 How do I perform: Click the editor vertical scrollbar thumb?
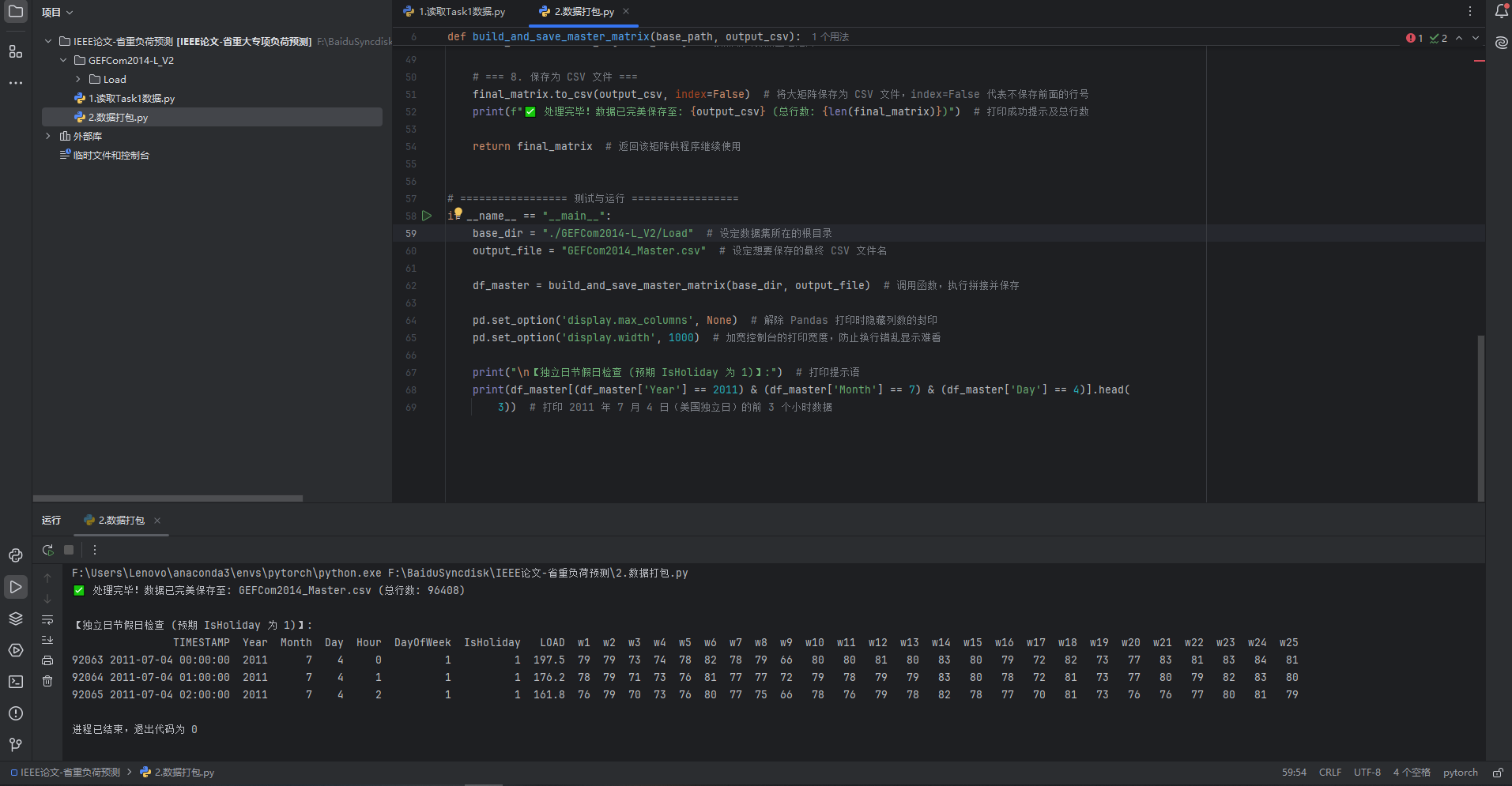point(1480,417)
